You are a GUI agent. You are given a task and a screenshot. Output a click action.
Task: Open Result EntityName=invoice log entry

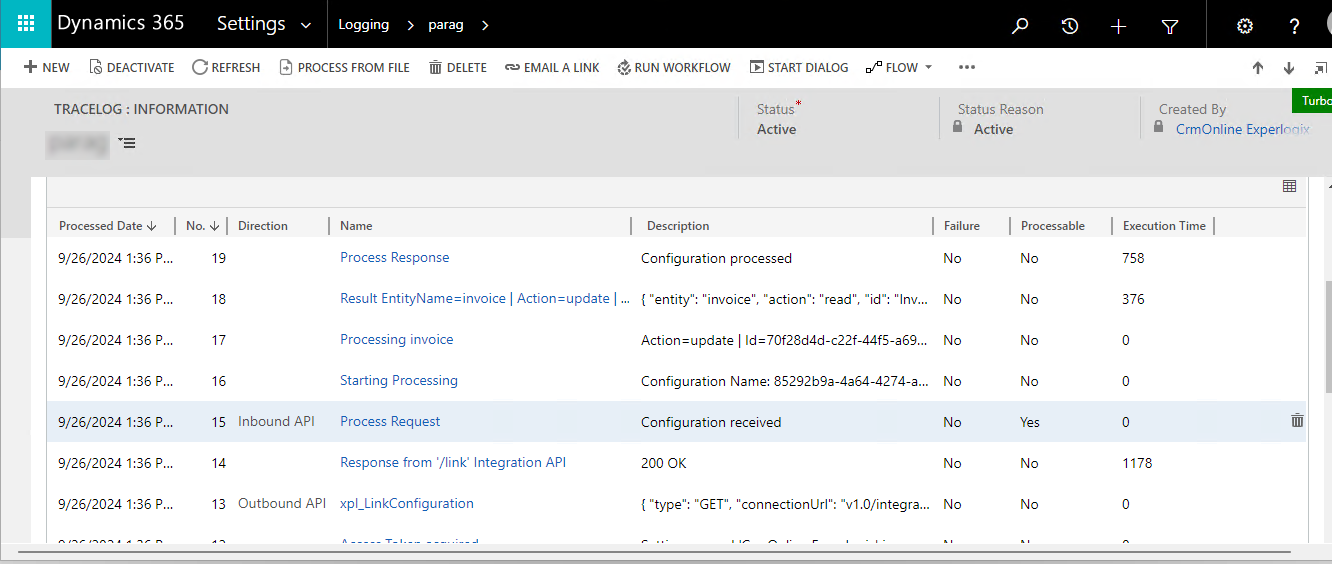tap(485, 299)
